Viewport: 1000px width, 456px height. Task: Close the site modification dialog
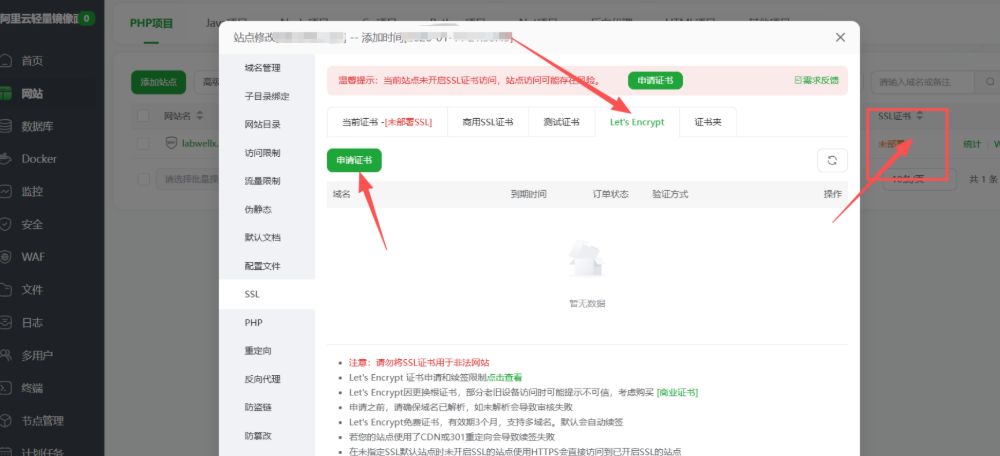coord(840,37)
